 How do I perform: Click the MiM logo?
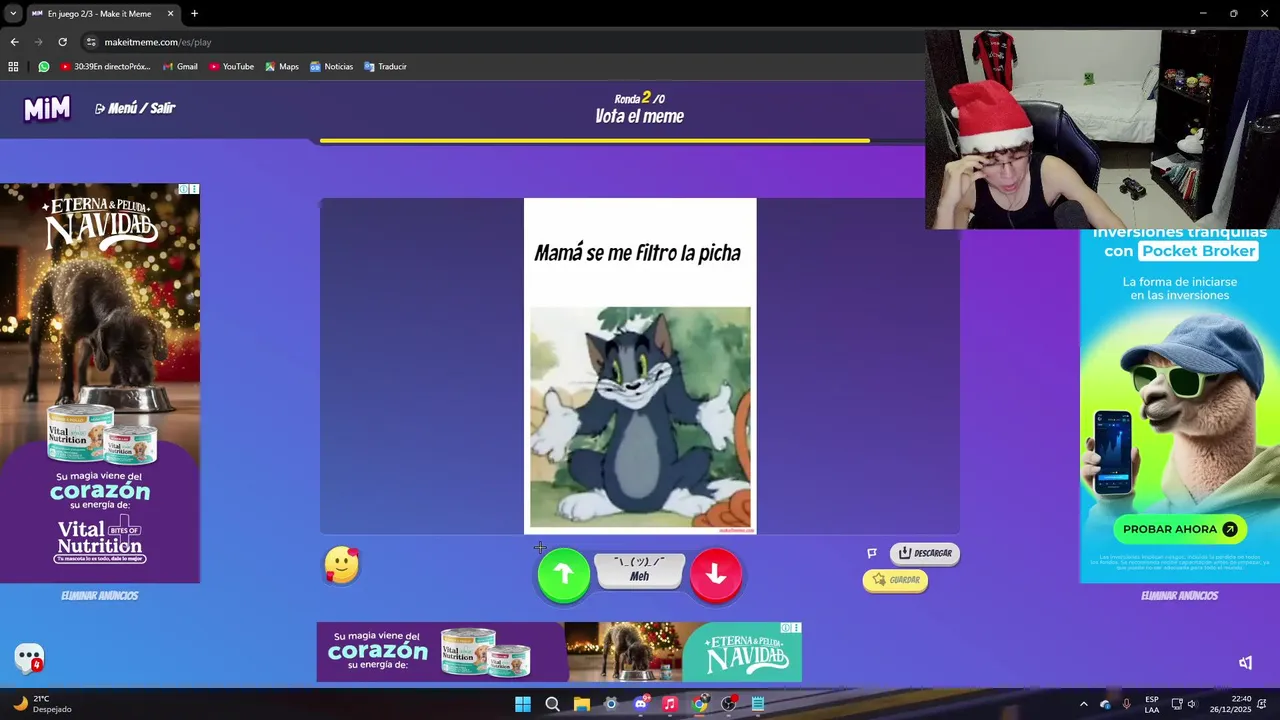[x=47, y=108]
